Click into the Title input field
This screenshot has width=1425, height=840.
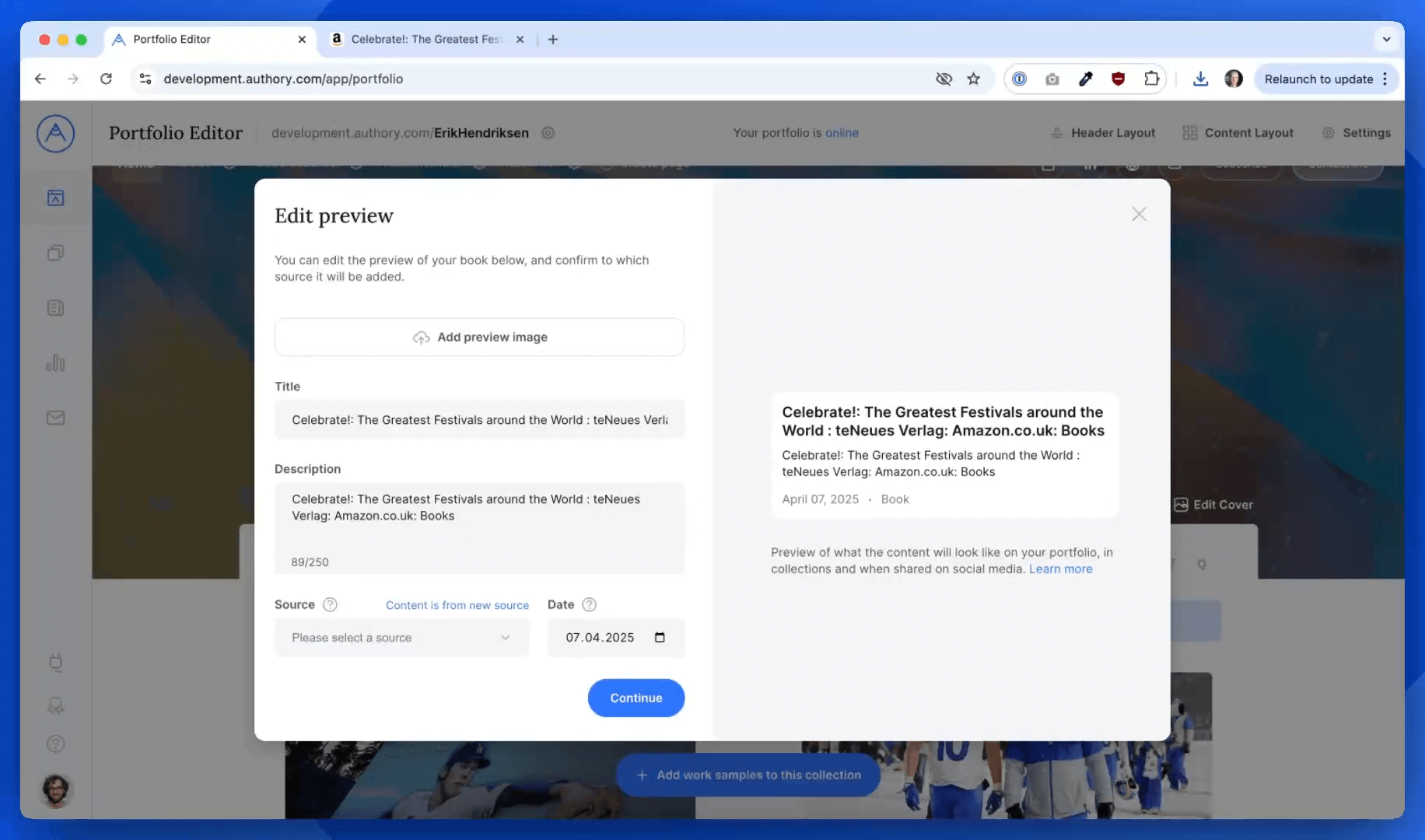(479, 420)
